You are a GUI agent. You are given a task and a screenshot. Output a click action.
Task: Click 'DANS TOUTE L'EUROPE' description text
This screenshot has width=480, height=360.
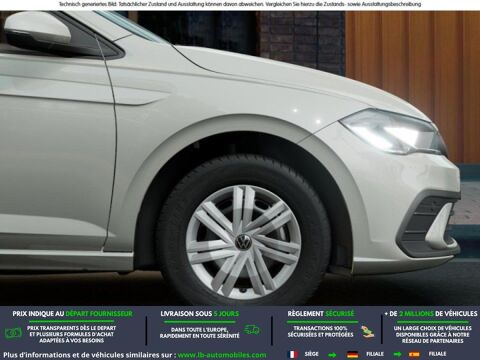coord(200,333)
